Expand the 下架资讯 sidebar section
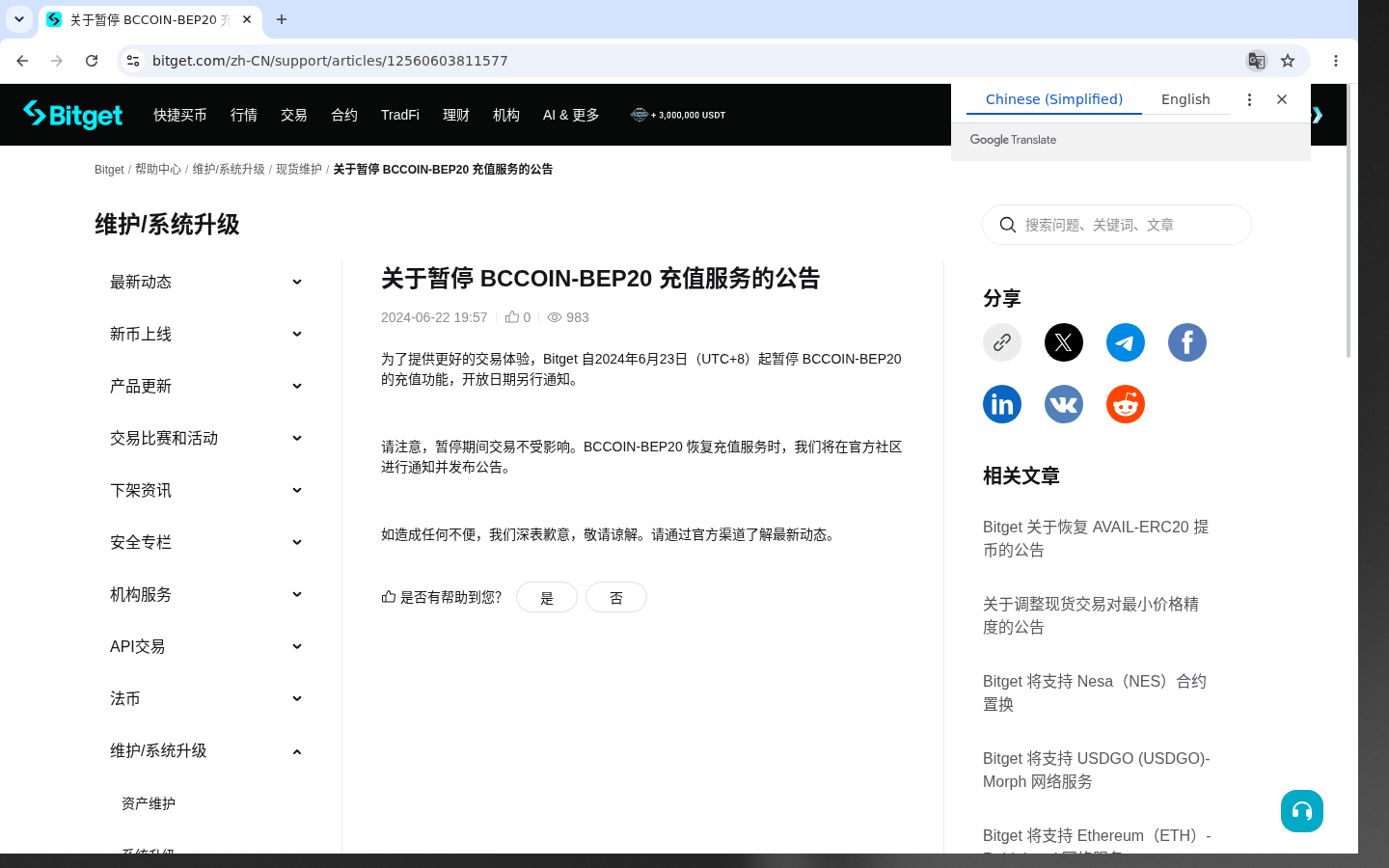 (x=206, y=490)
